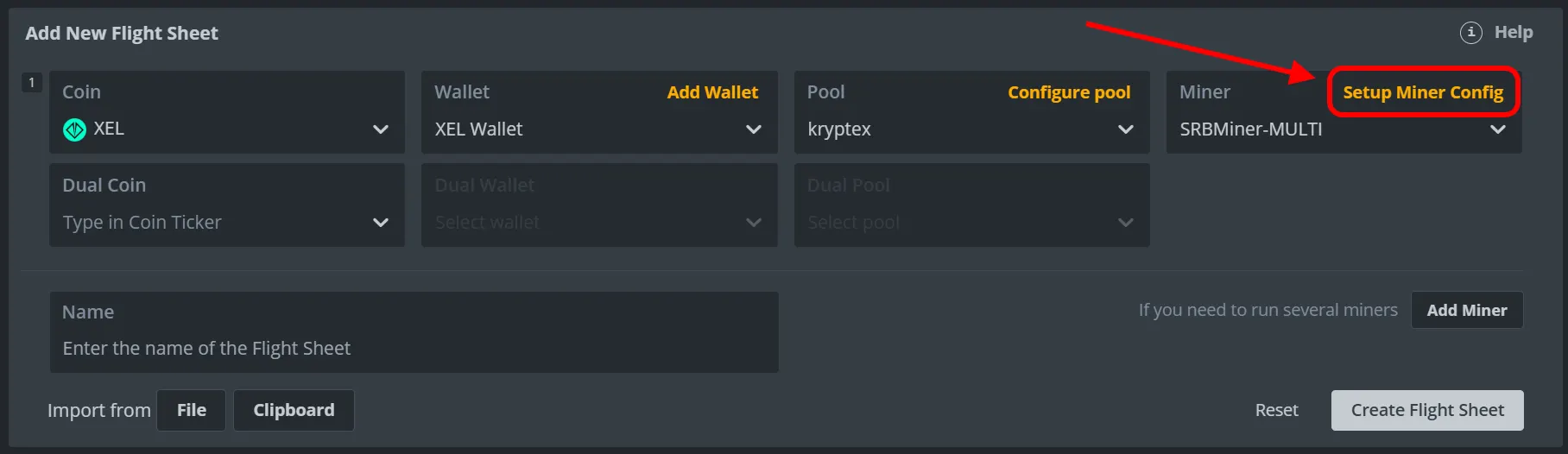Import flight sheet from Clipboard
Screen dimensions: 1568x454
pyautogui.click(x=294, y=410)
